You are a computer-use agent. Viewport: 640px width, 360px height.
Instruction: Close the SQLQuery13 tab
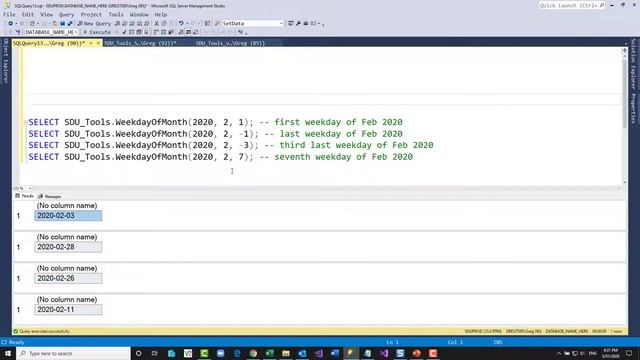click(x=98, y=43)
